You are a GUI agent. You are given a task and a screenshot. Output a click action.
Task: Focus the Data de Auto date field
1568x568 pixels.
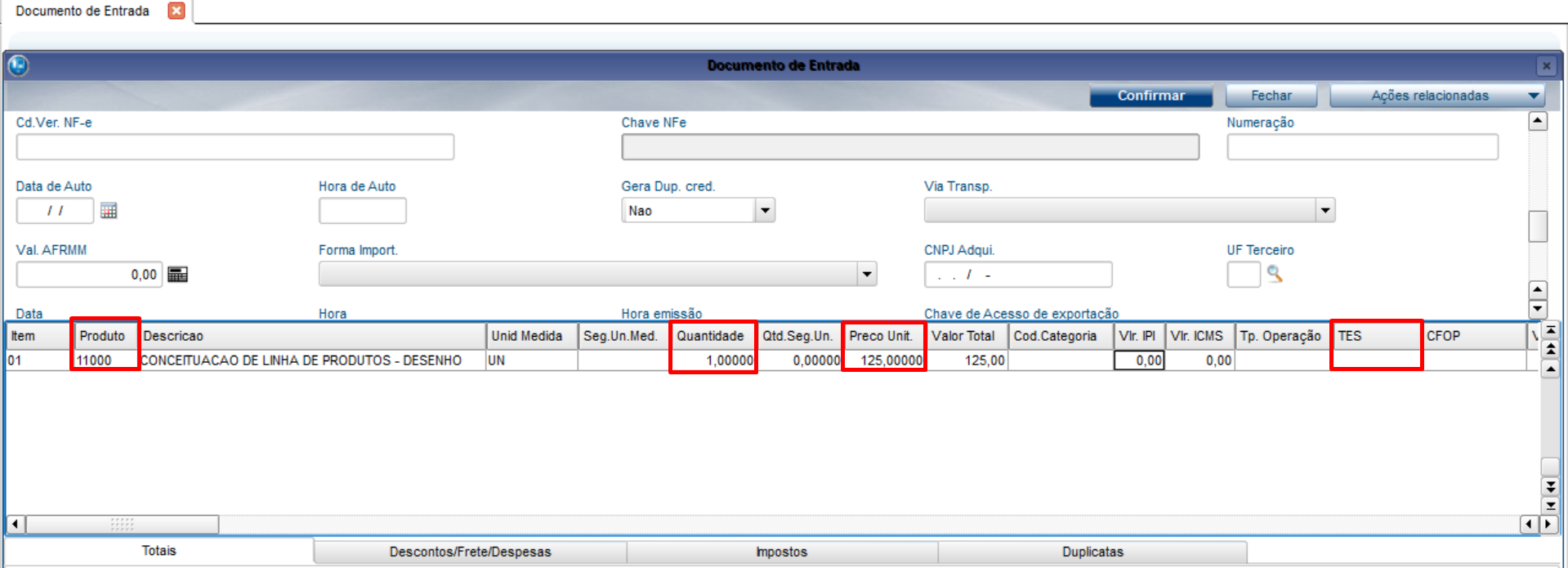[55, 211]
